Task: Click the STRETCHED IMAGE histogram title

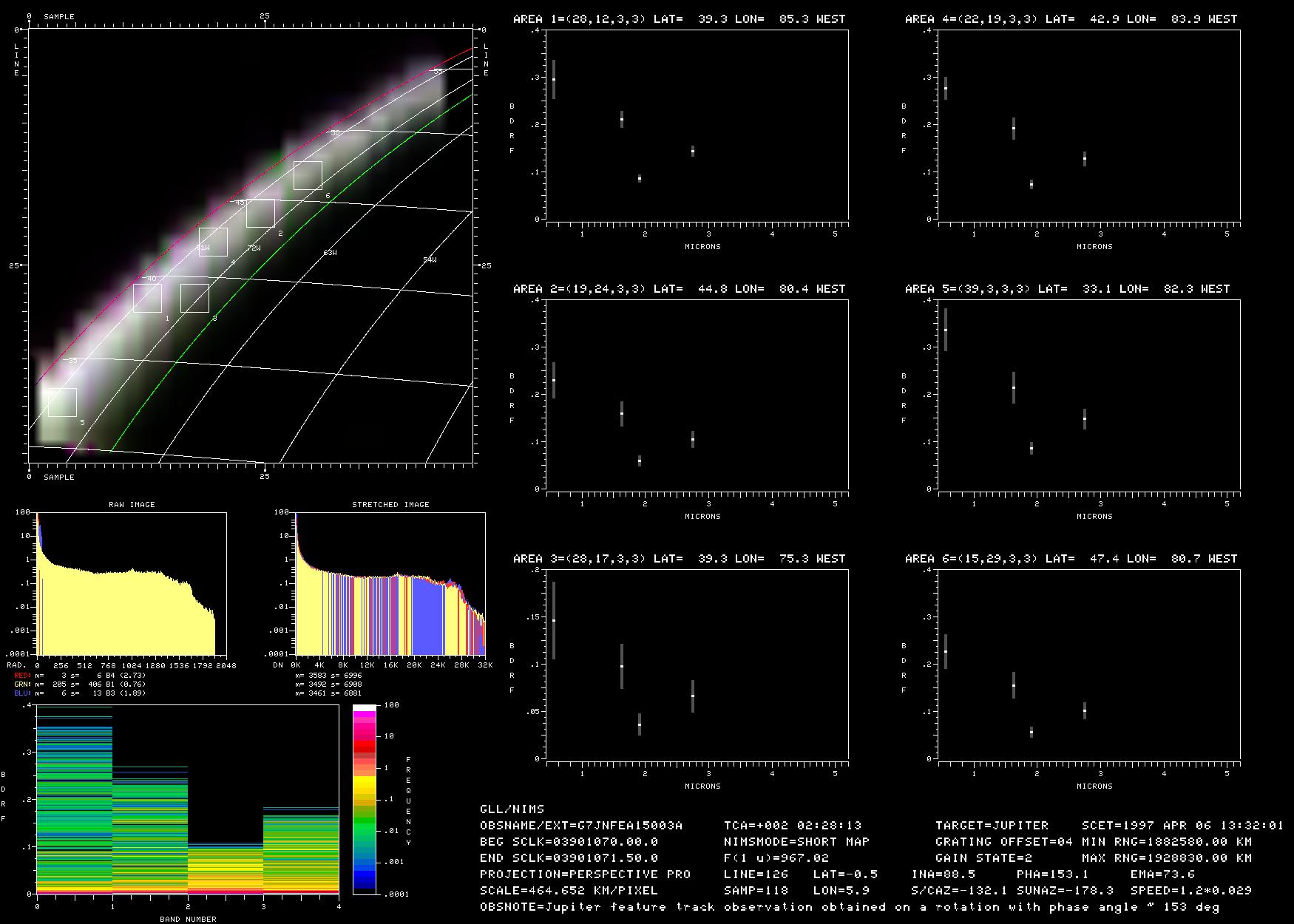Action: click(390, 504)
